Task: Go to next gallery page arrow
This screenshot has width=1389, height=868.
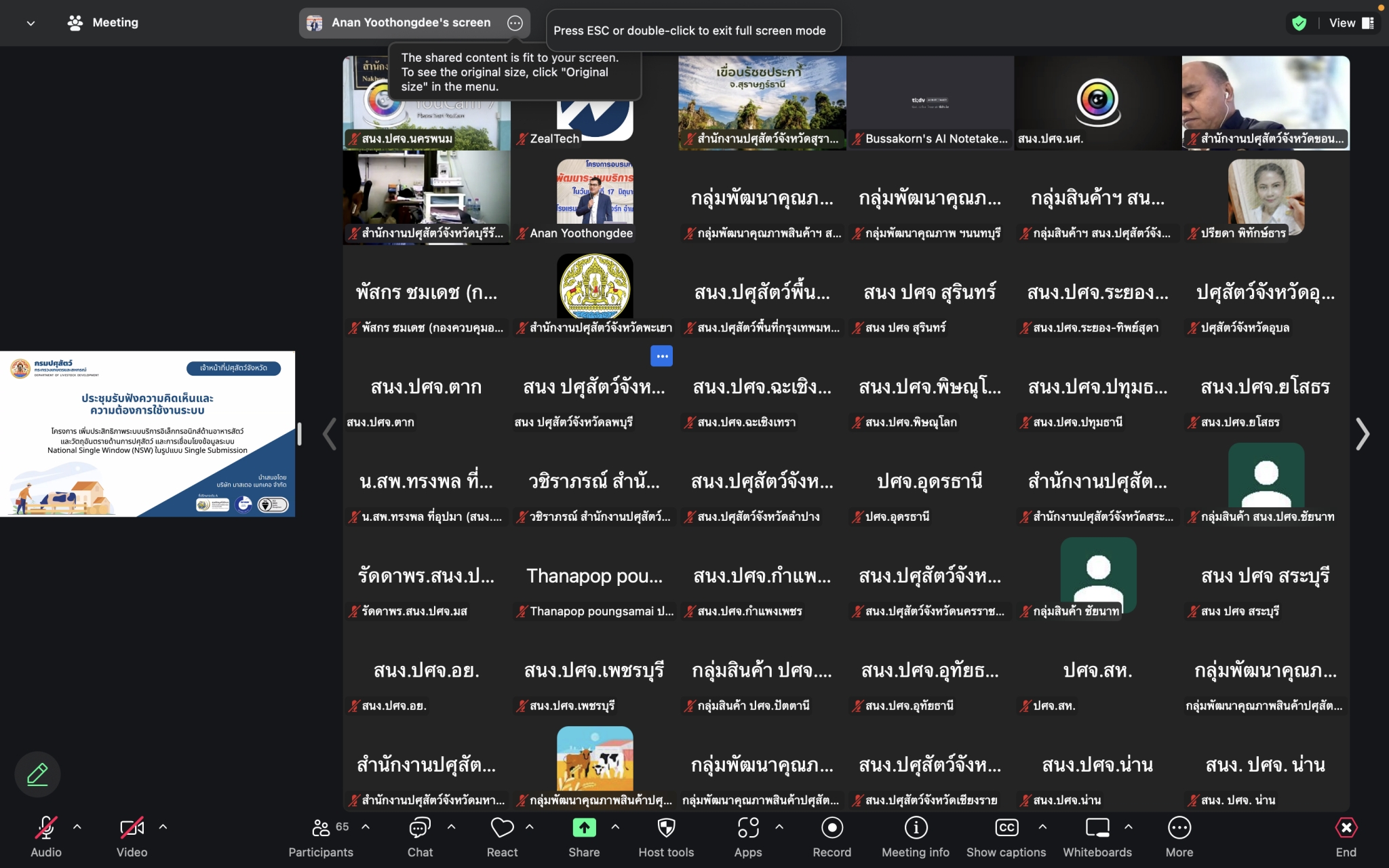Action: (1362, 434)
